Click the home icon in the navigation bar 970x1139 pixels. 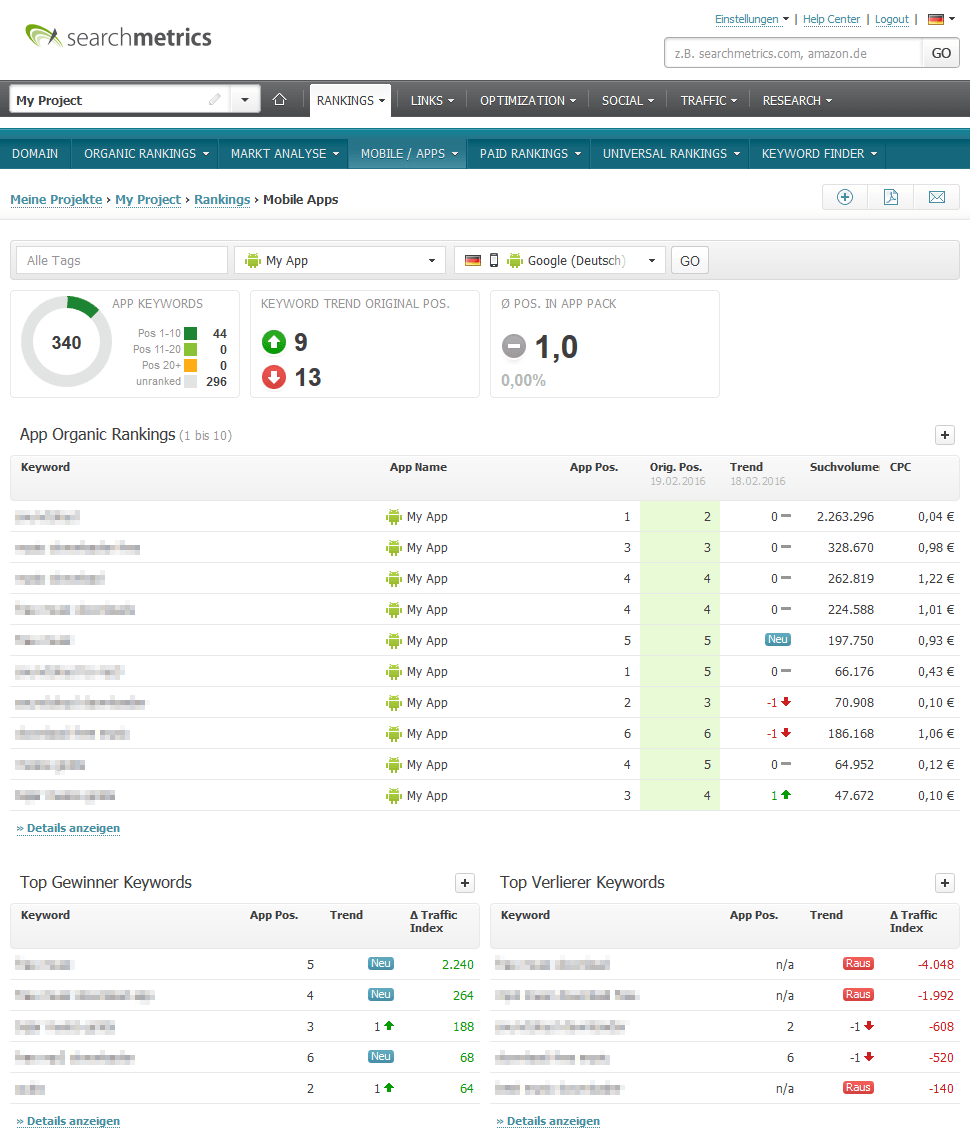(x=279, y=99)
